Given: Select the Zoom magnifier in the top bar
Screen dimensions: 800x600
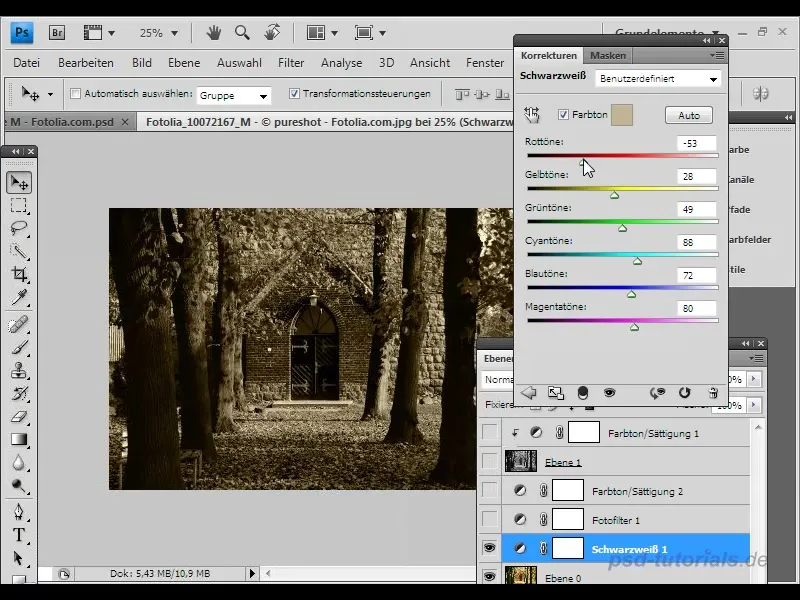Looking at the screenshot, I should [x=242, y=33].
